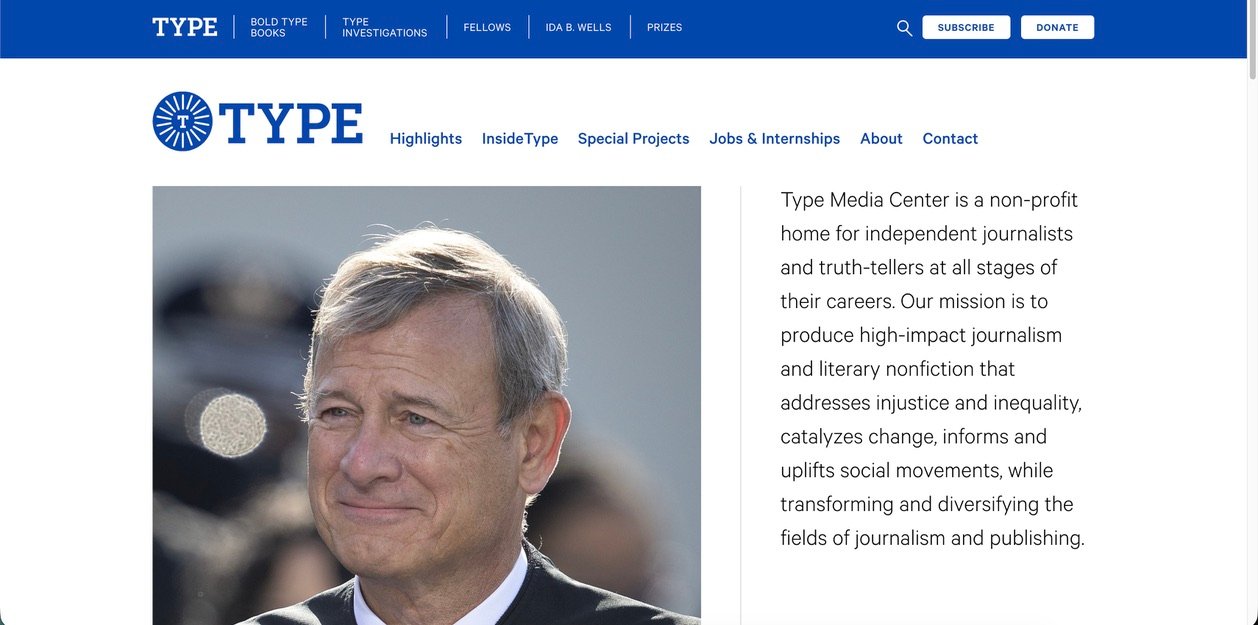Go to the About page
1258x625 pixels.
coord(880,138)
